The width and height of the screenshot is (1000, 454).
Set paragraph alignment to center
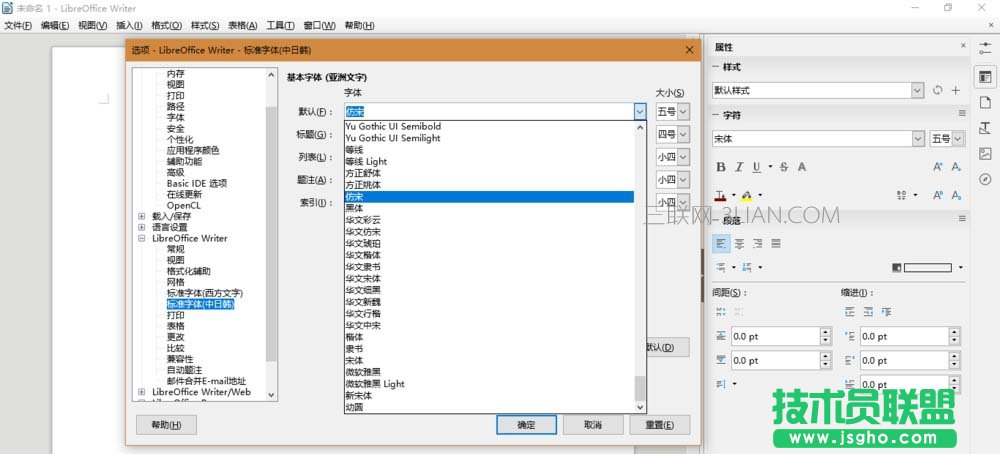(740, 243)
